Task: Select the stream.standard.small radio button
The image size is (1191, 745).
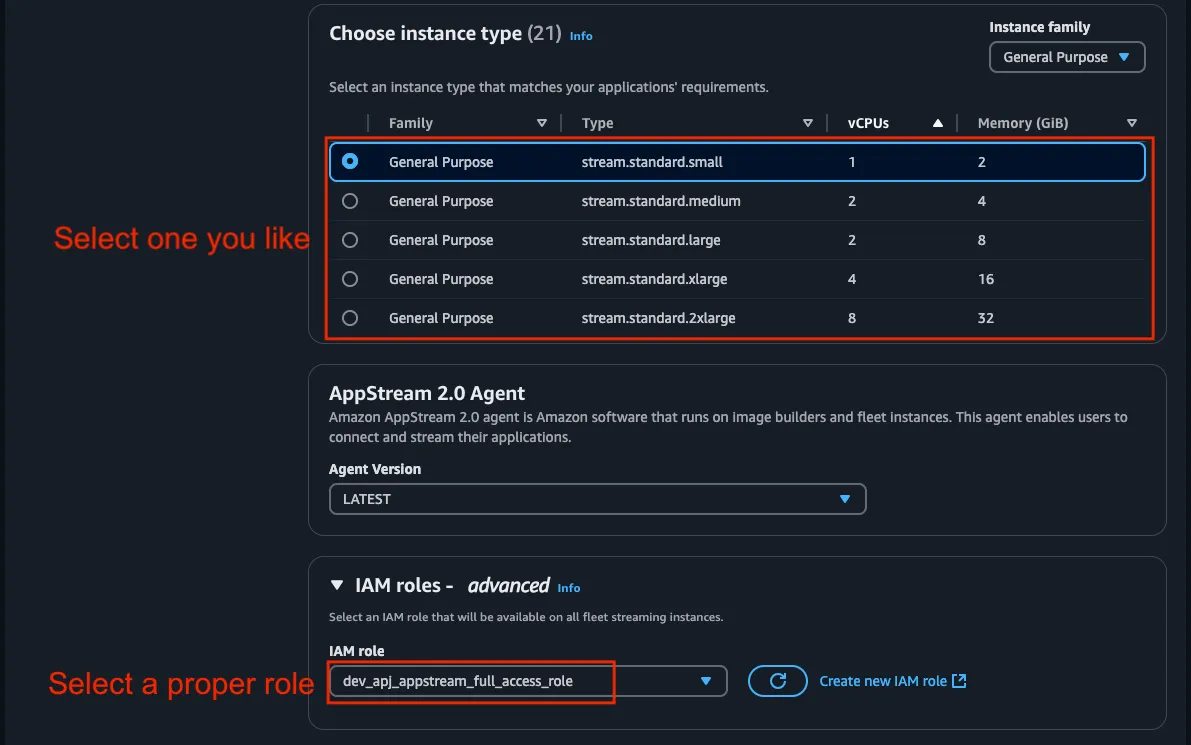Action: 350,161
